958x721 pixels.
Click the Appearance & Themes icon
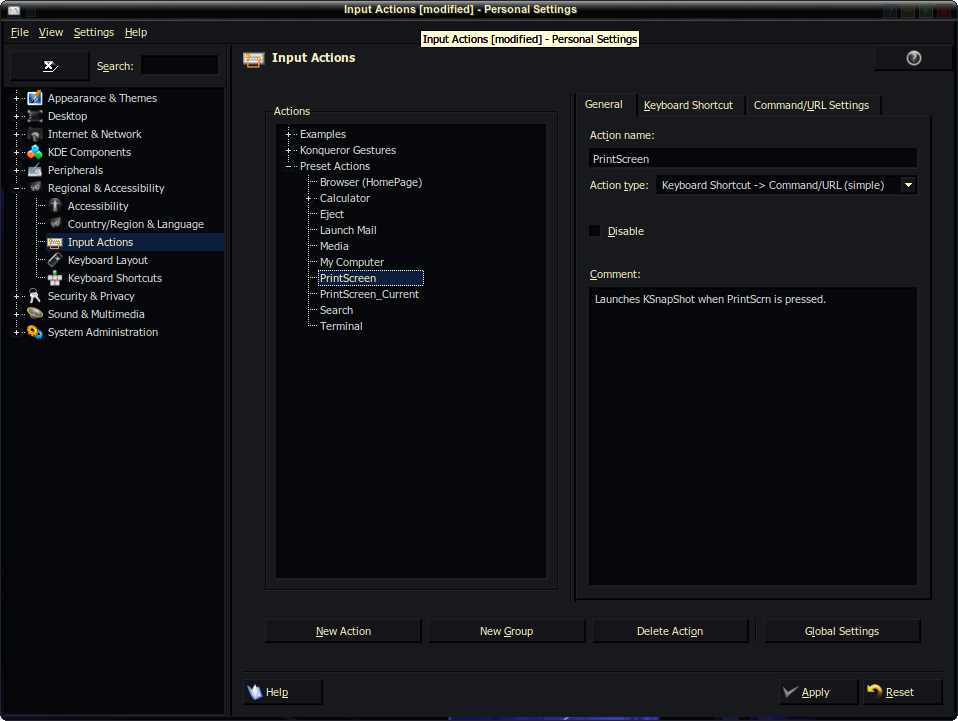pos(35,98)
